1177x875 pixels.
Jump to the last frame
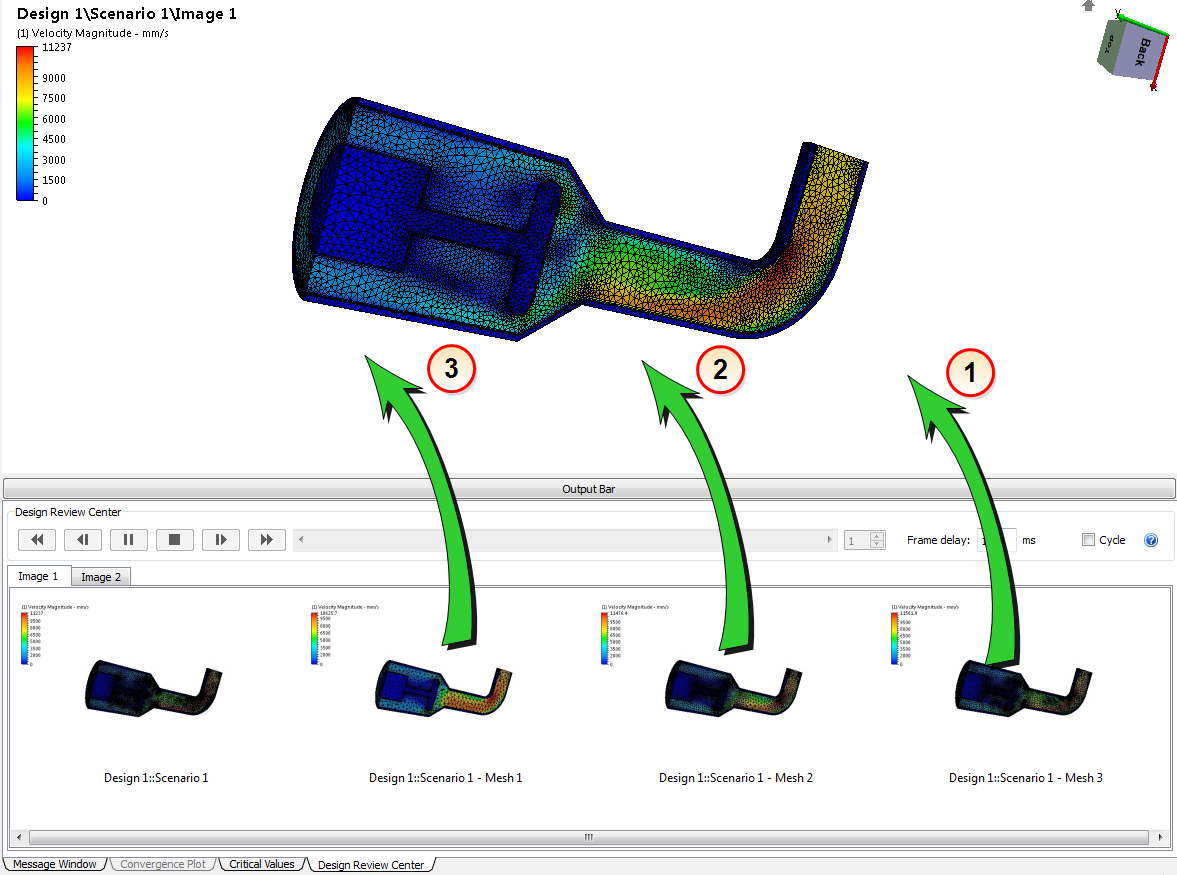point(266,540)
